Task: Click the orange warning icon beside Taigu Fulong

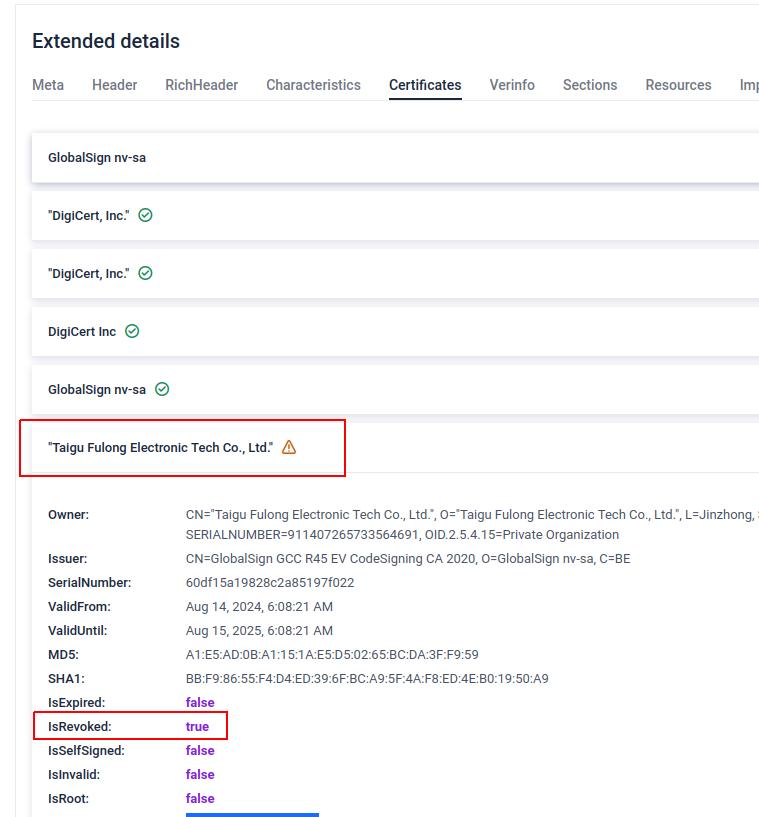Action: point(289,447)
